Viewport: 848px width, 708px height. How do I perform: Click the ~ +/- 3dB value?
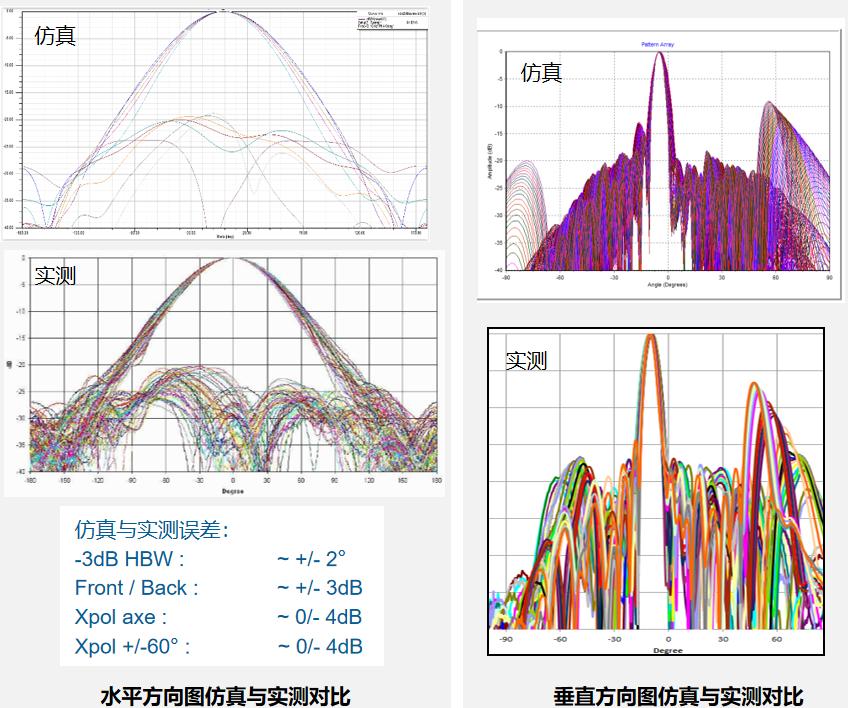pos(320,588)
